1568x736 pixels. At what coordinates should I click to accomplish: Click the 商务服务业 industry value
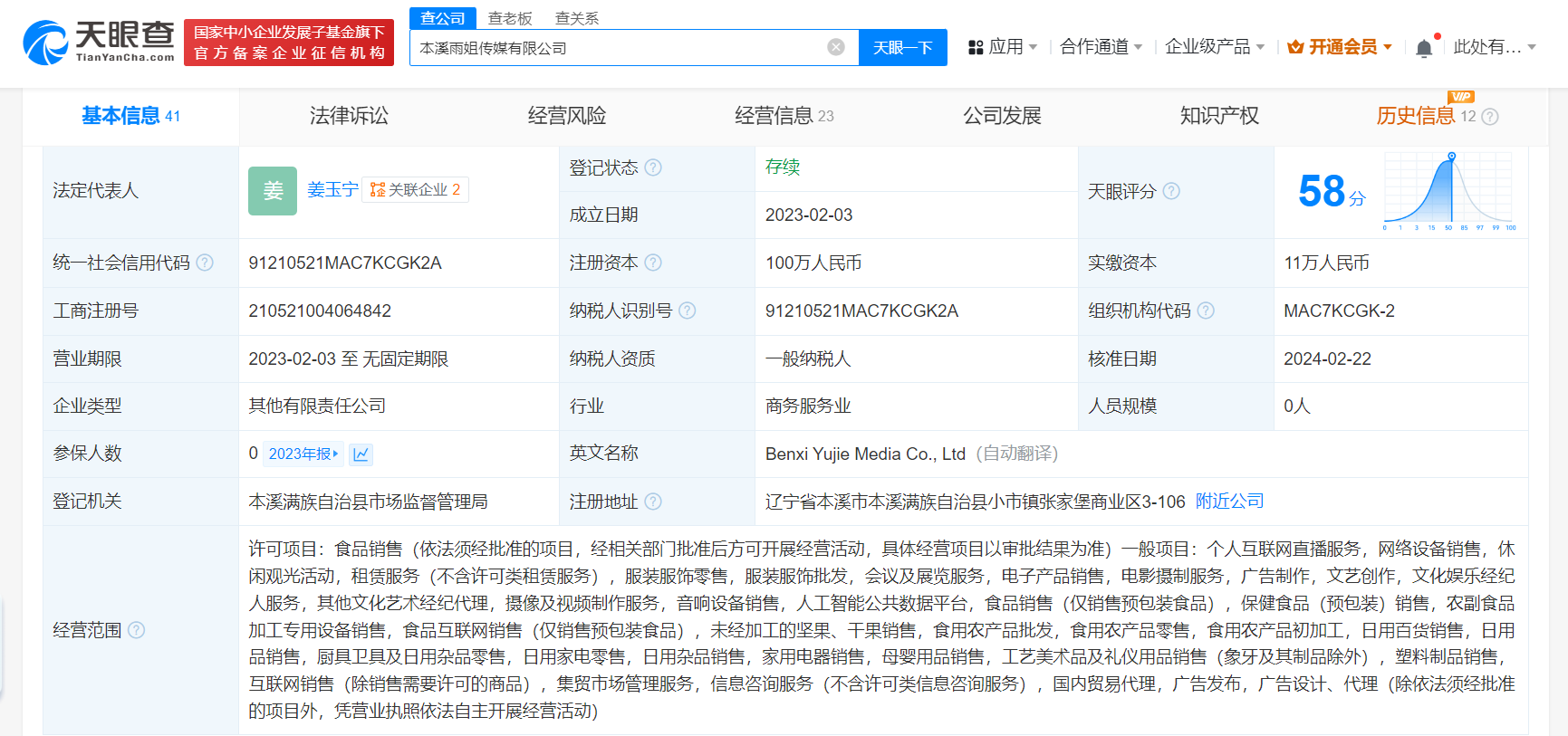[x=808, y=406]
